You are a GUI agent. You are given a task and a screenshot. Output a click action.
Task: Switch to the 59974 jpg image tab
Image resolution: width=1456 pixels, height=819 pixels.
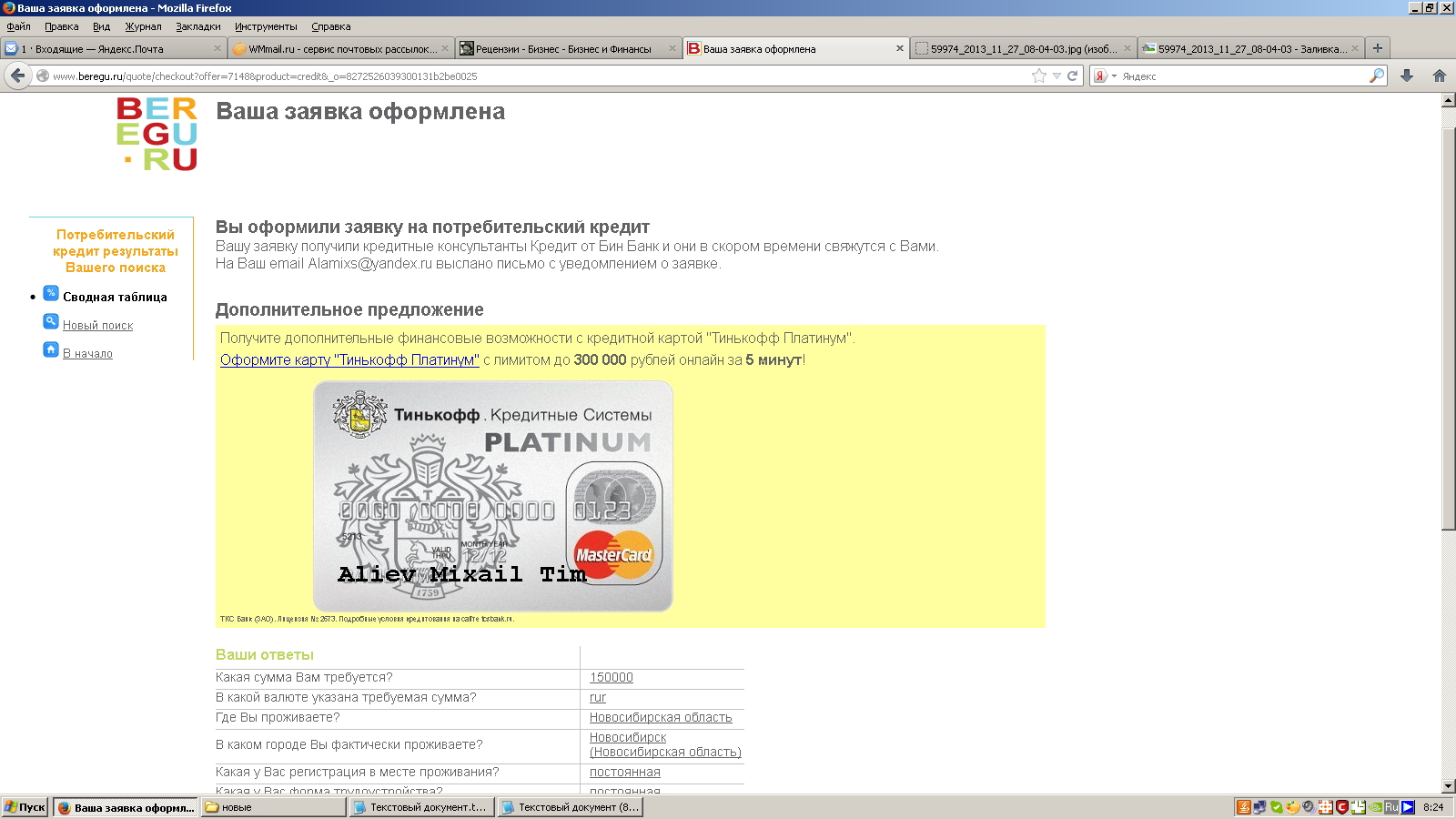1024,49
